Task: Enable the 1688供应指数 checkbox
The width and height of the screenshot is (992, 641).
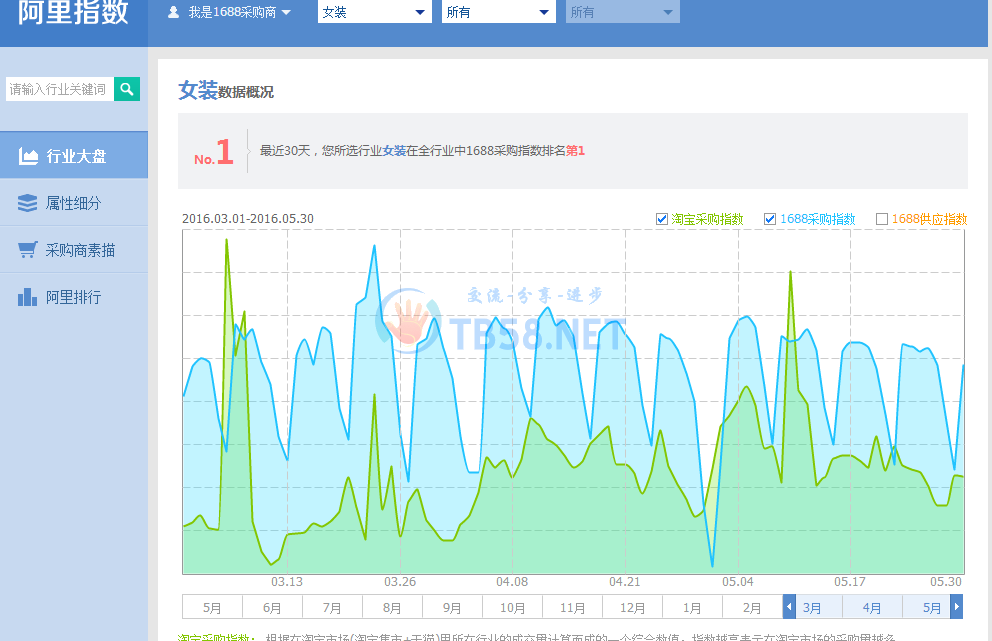Action: 882,219
